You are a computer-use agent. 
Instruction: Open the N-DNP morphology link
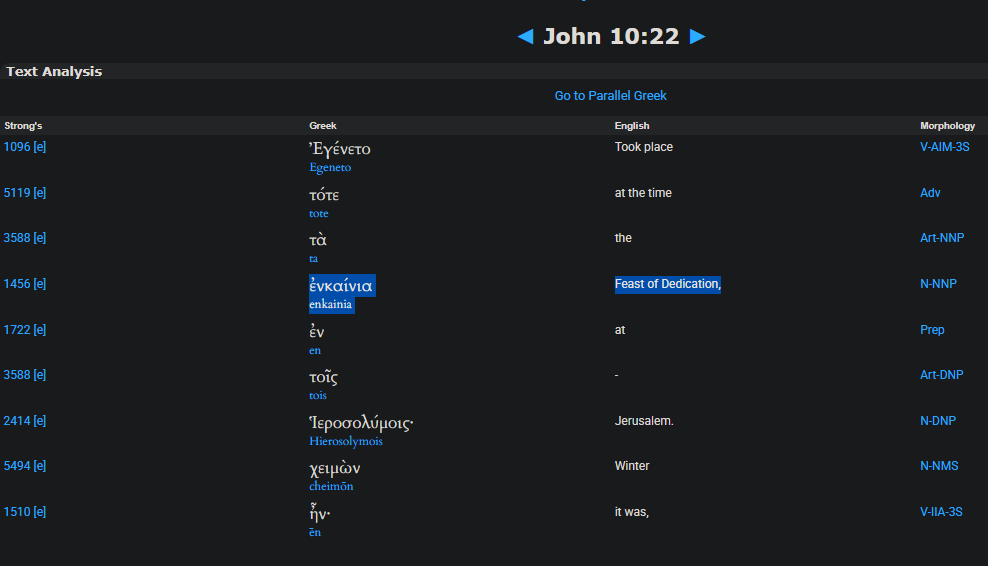point(938,421)
